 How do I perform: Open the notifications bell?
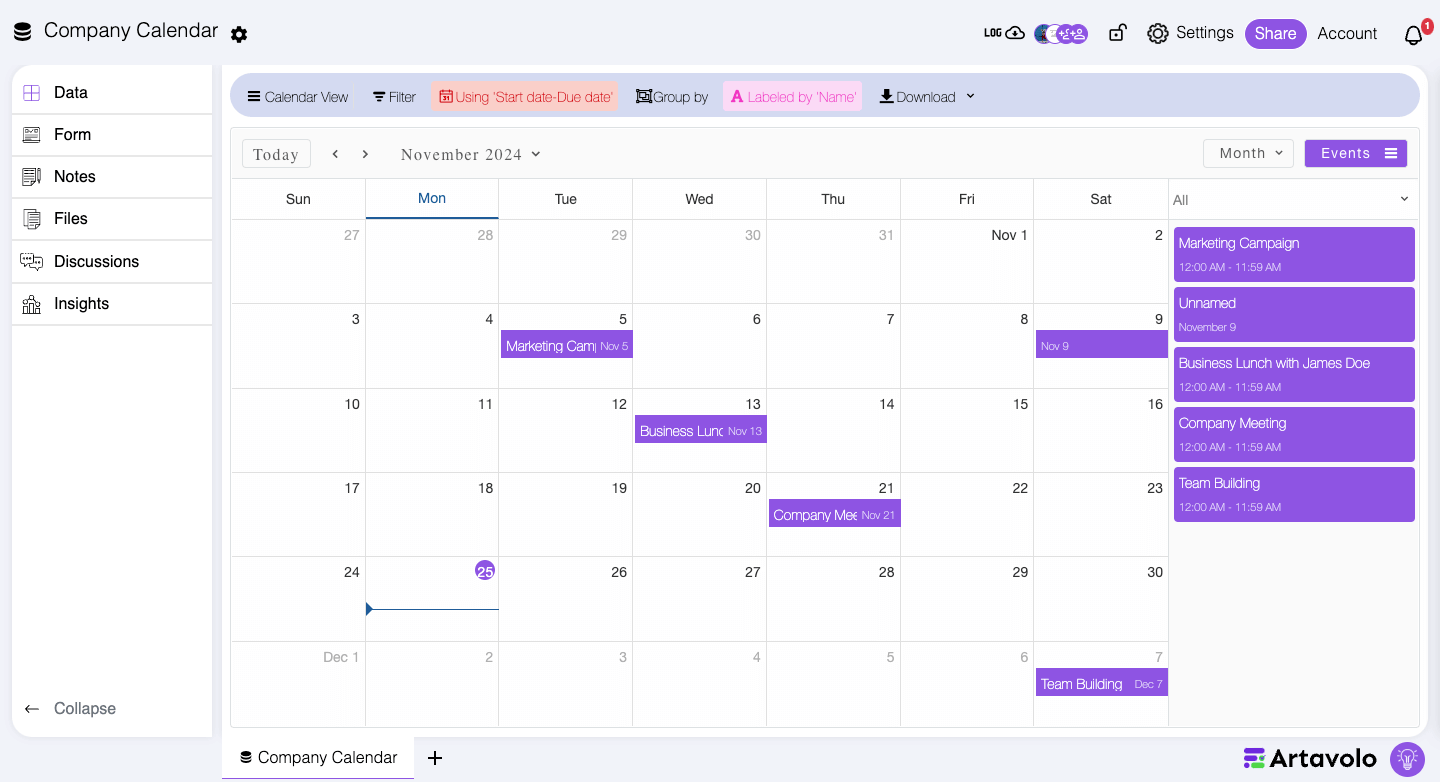pos(1414,35)
